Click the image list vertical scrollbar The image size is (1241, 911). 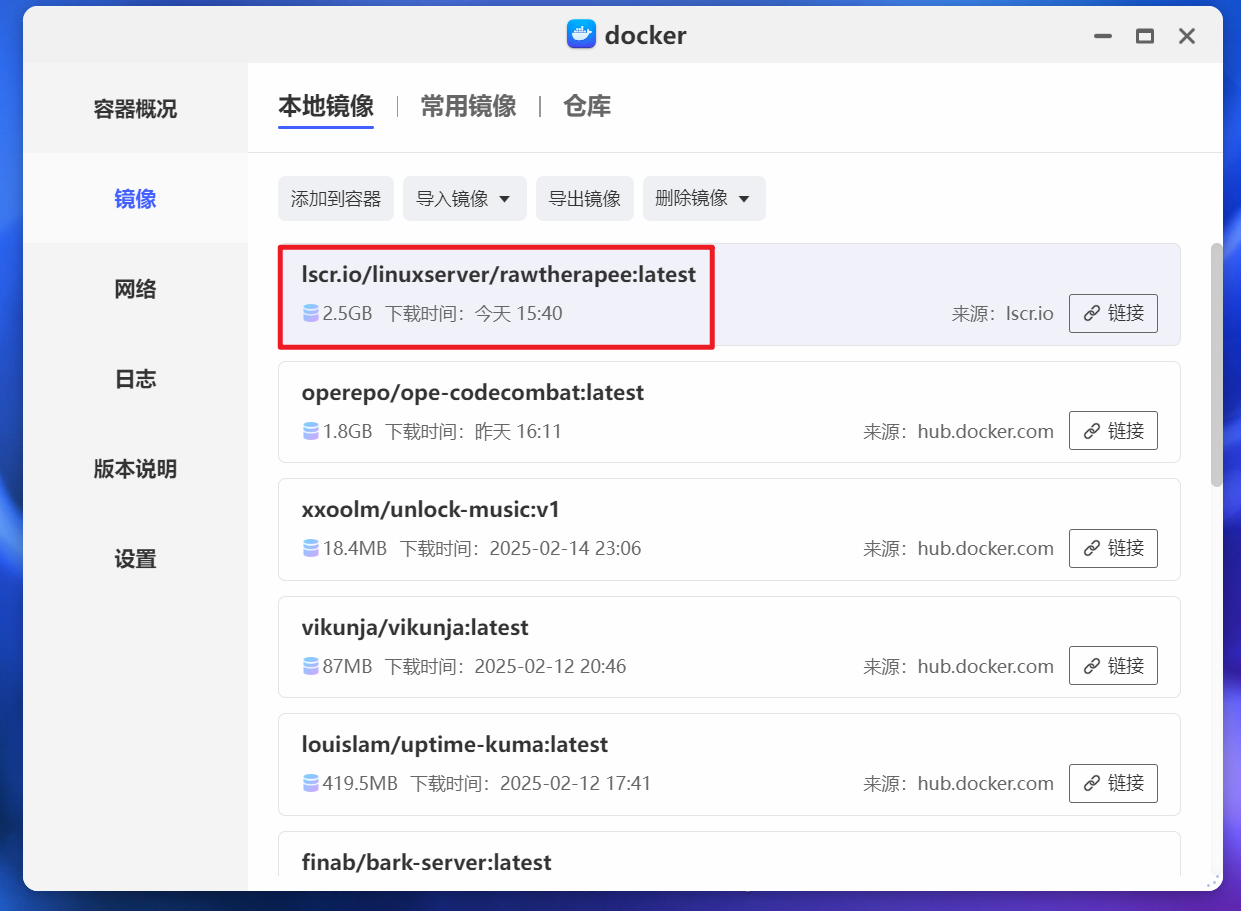1216,364
